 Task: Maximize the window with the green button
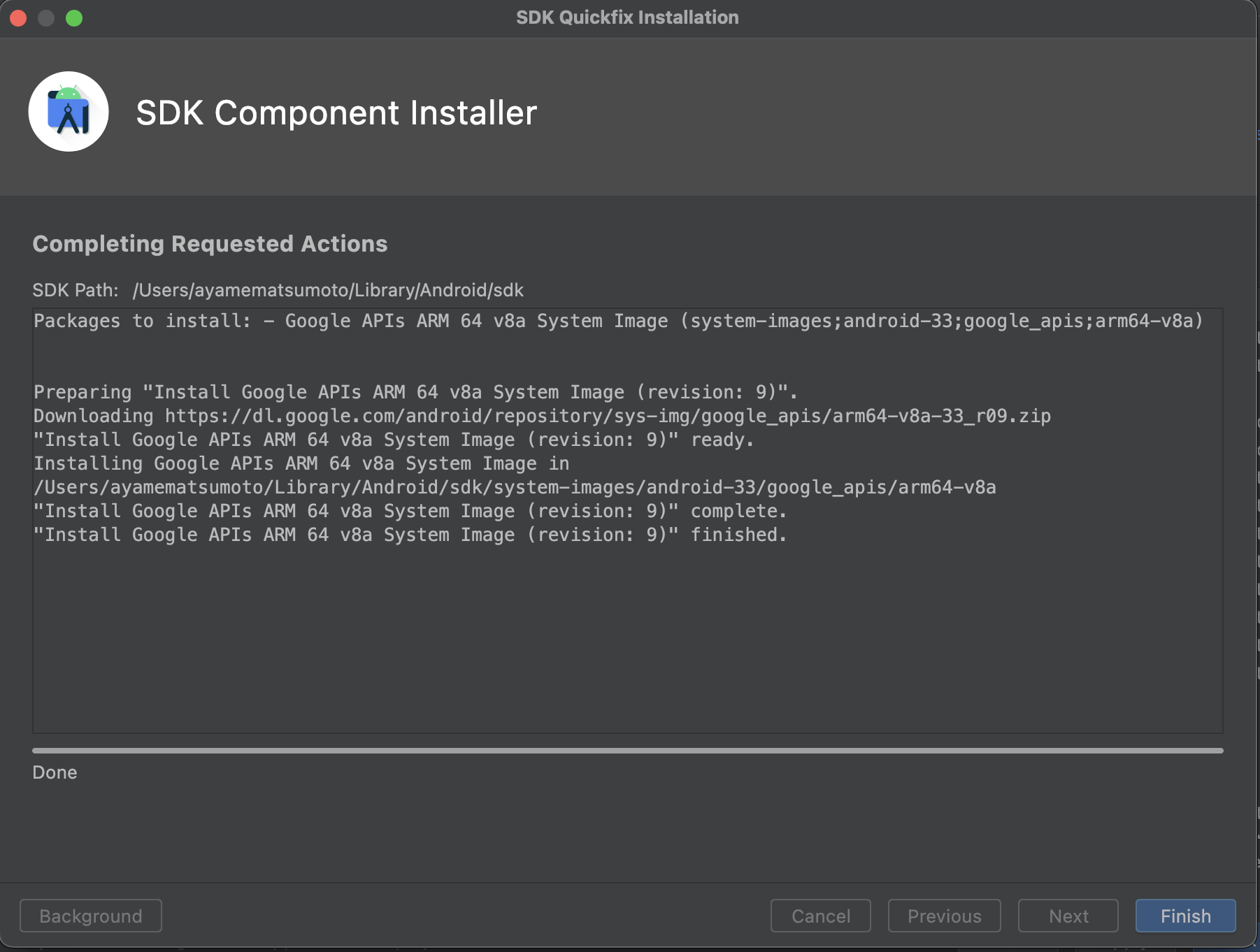(74, 18)
